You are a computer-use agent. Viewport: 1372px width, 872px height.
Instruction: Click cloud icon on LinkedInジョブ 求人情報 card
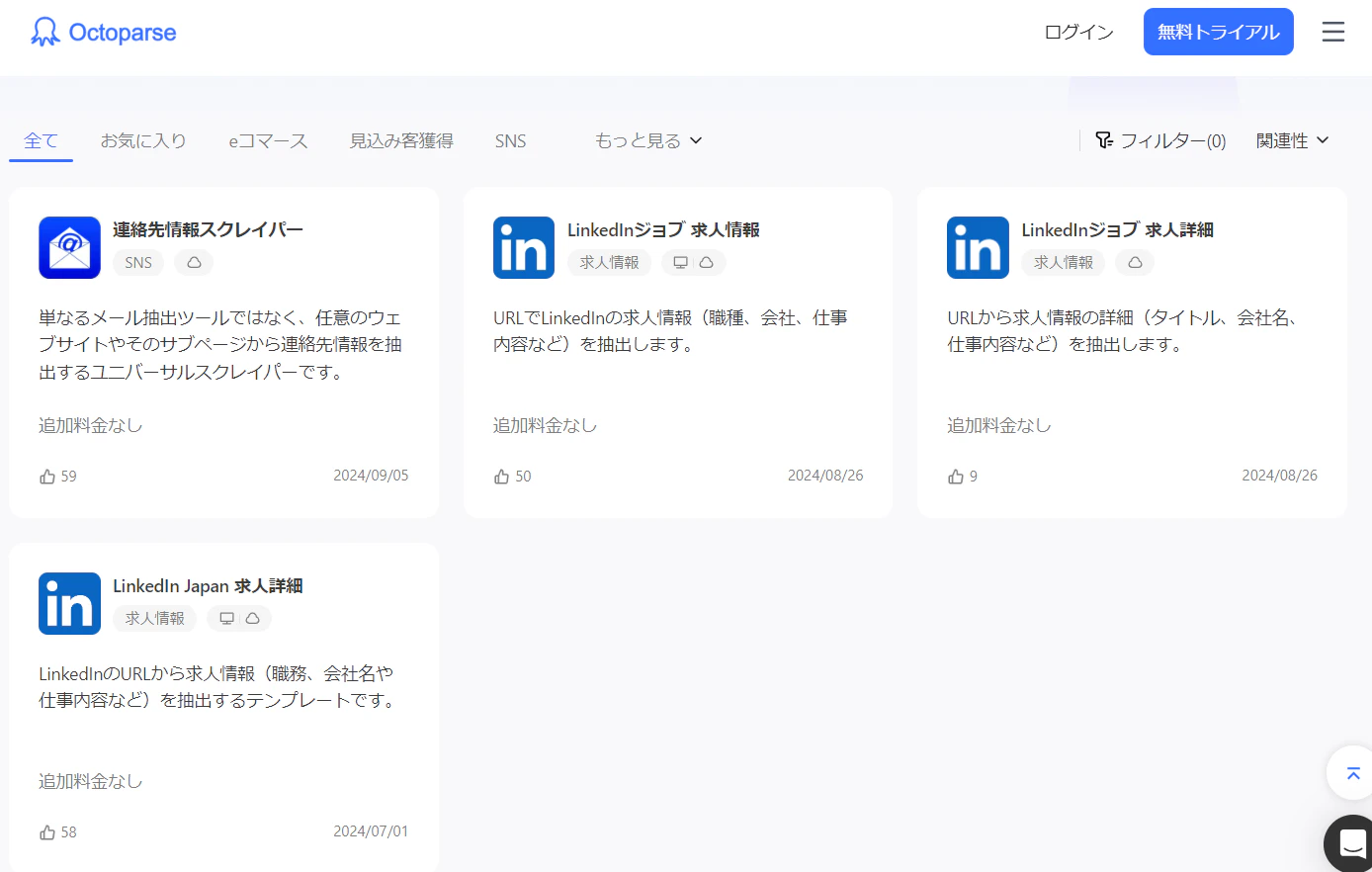pyautogui.click(x=706, y=262)
